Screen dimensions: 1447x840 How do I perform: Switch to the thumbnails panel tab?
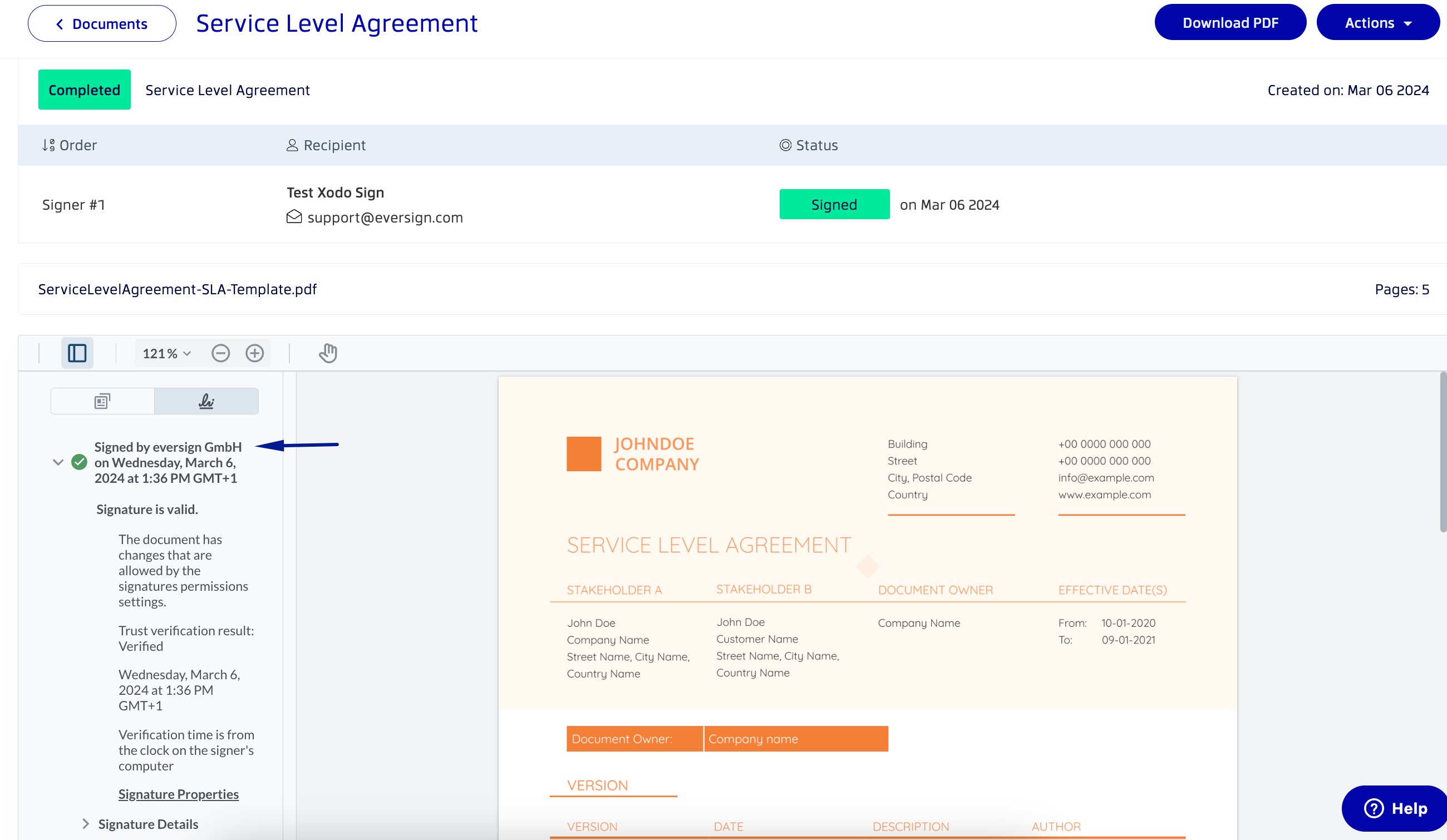pos(102,401)
